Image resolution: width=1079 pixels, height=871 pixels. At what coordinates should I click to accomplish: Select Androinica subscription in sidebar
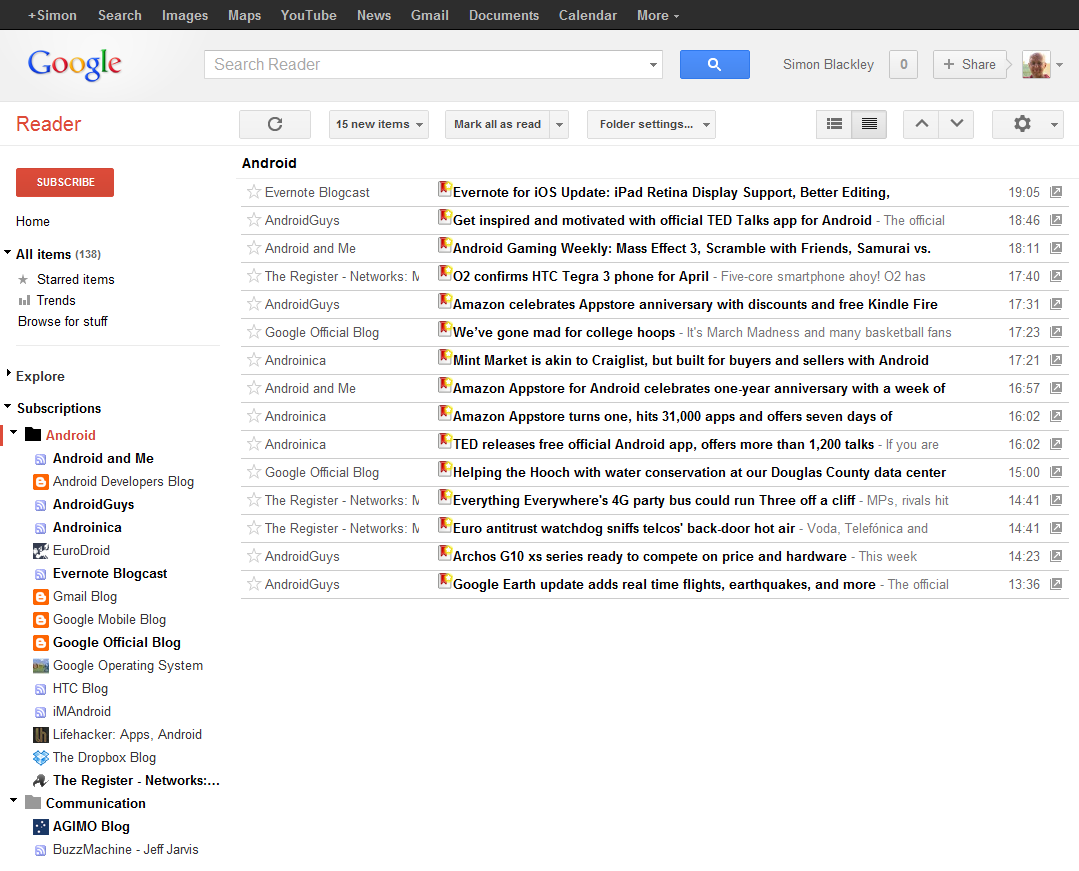coord(87,528)
